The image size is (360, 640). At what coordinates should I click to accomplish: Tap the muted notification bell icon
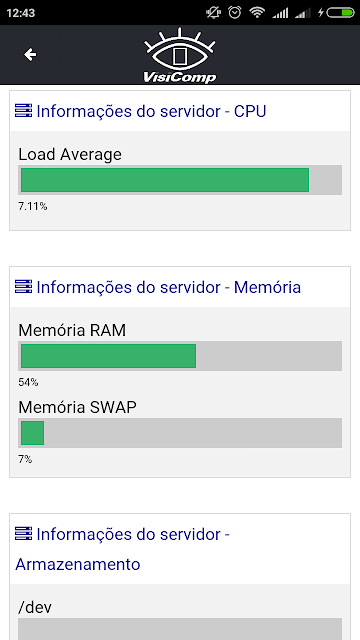point(213,13)
